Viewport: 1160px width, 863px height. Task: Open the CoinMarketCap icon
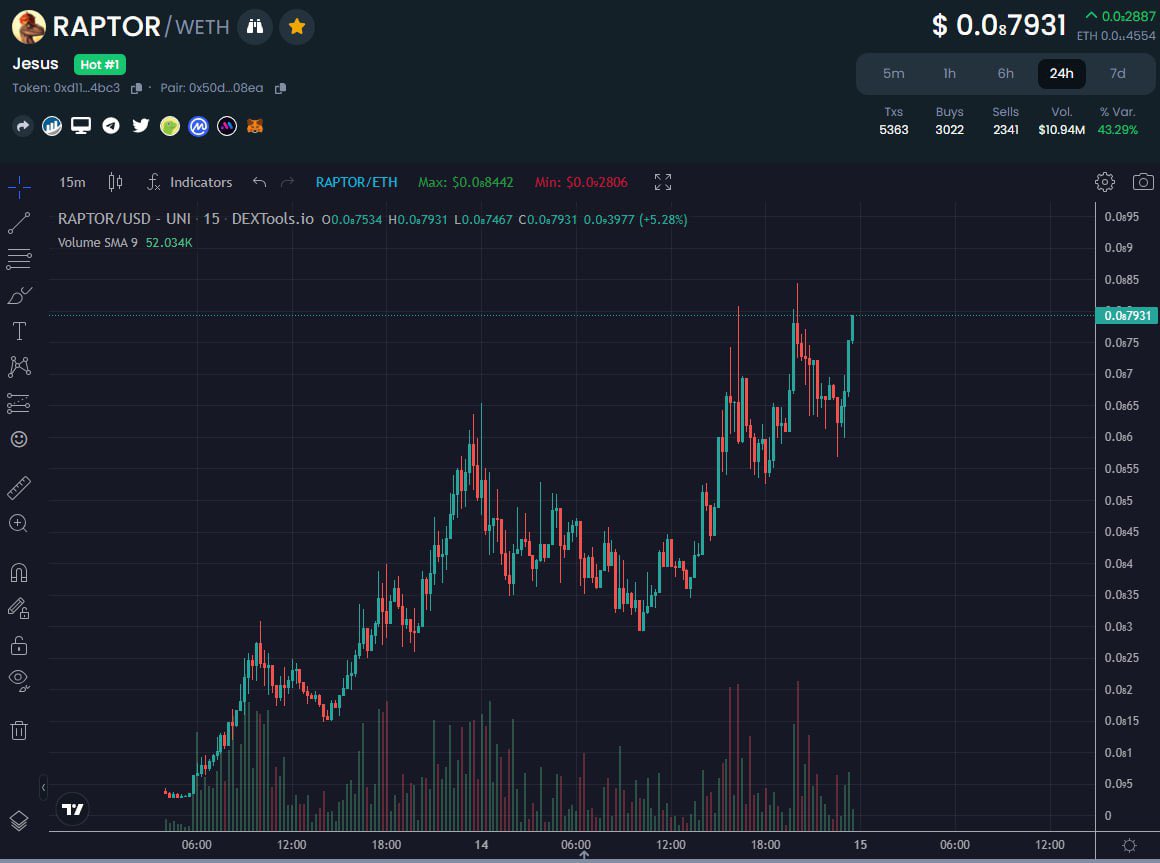pyautogui.click(x=198, y=126)
